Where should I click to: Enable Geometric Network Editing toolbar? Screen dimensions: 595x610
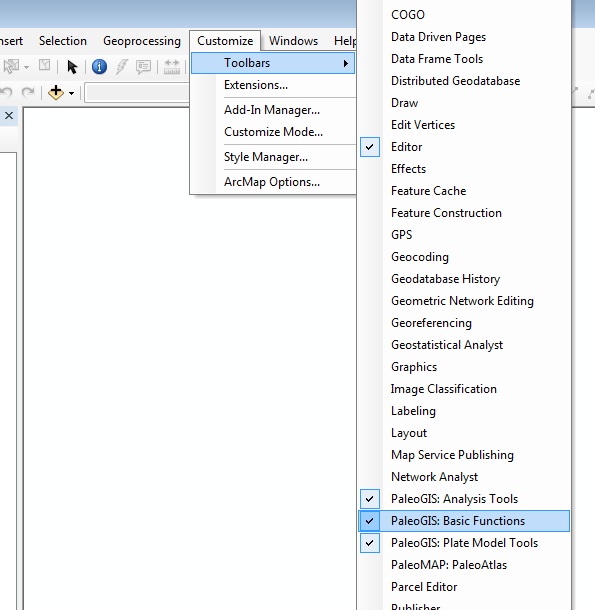click(464, 301)
